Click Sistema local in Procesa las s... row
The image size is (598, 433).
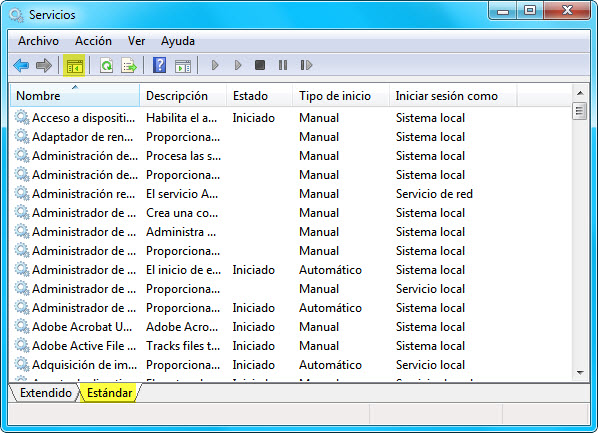pyautogui.click(x=430, y=156)
